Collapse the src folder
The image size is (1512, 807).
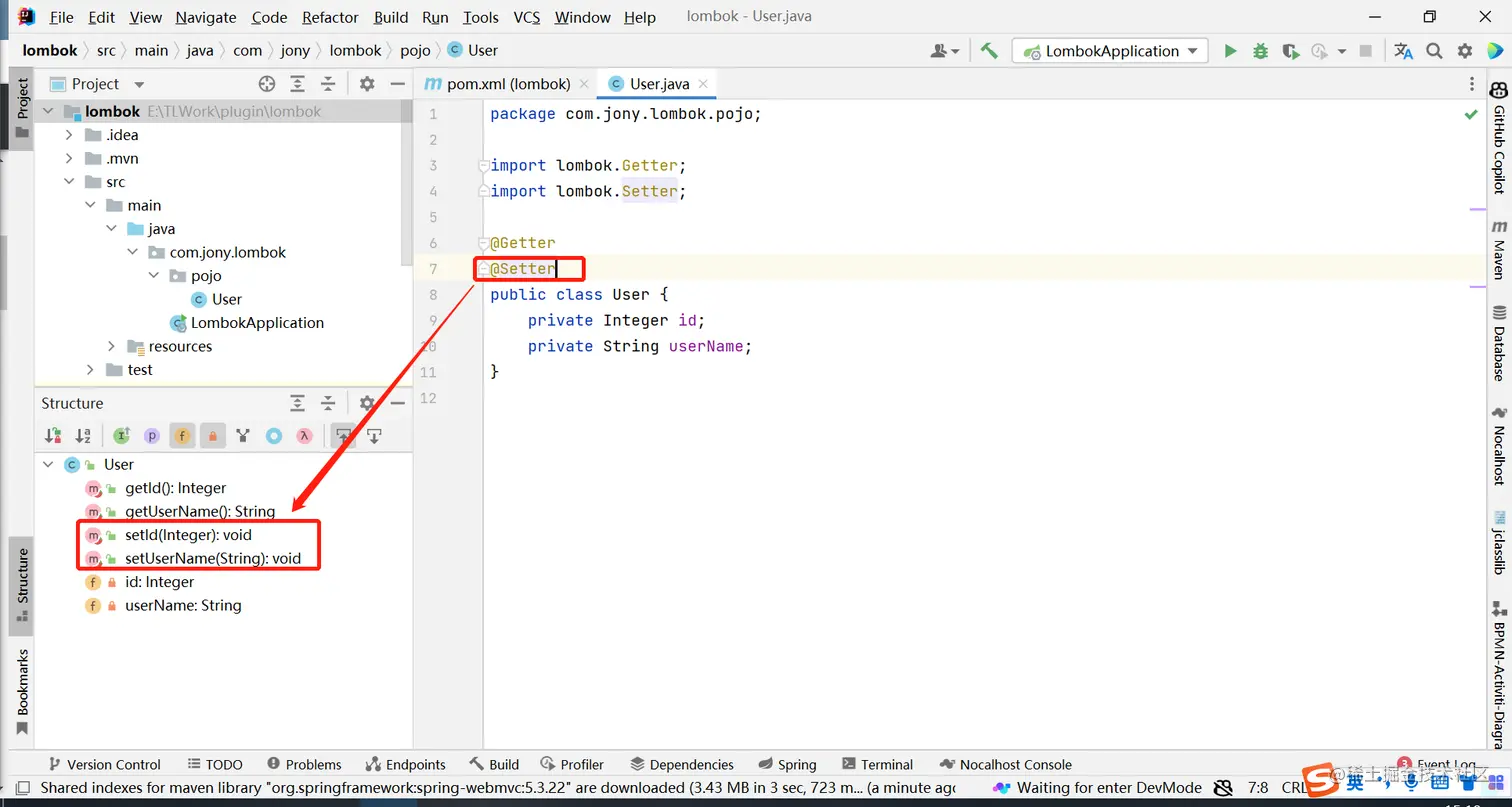point(68,182)
